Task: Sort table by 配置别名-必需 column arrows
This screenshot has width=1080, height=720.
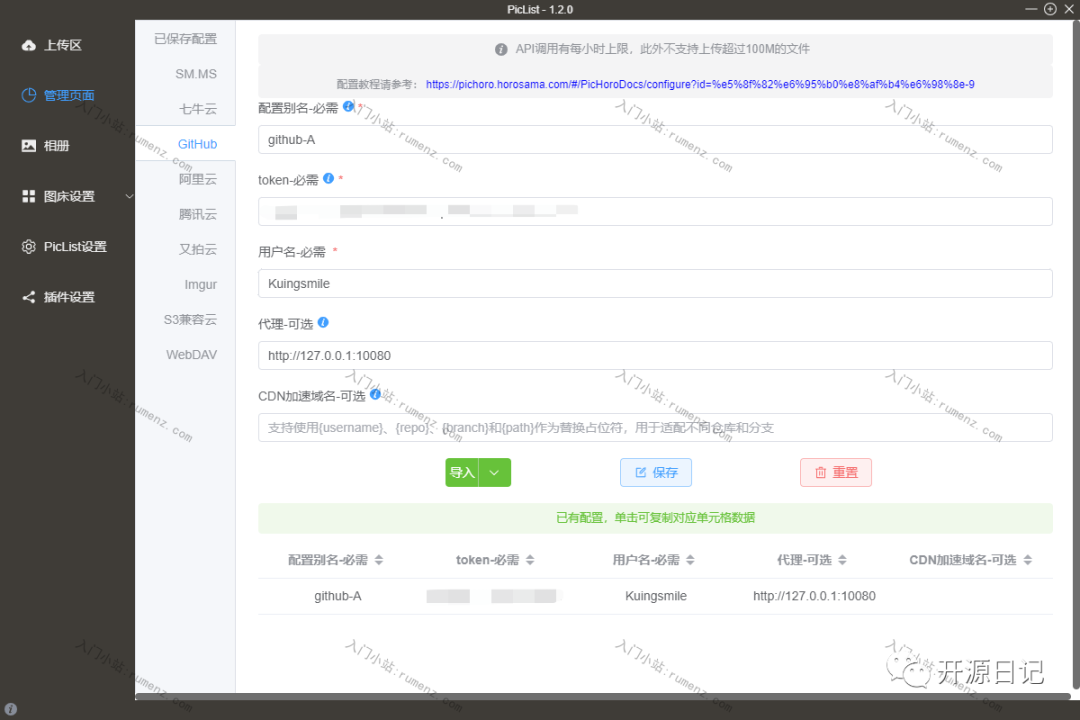Action: pos(379,560)
